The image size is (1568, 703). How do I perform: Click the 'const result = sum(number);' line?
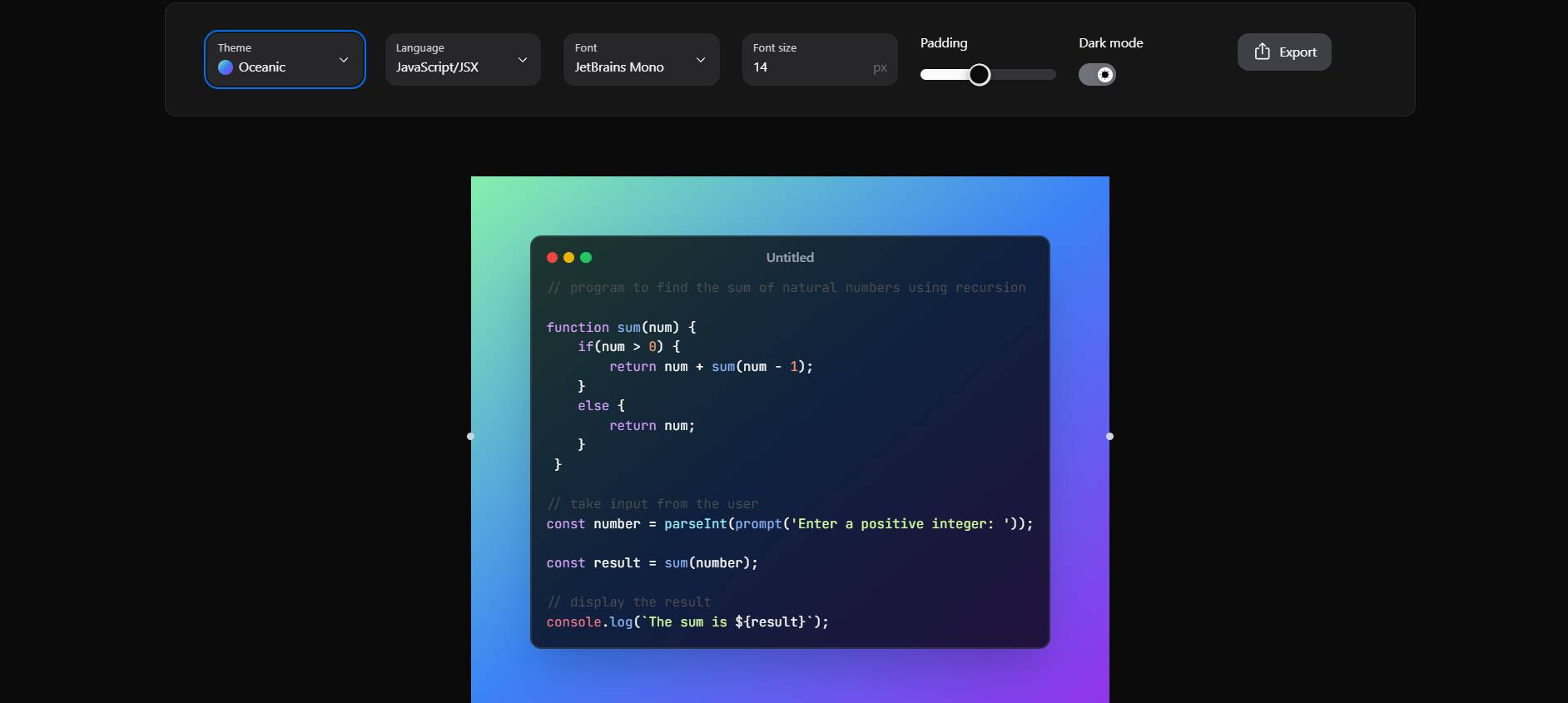(x=652, y=563)
